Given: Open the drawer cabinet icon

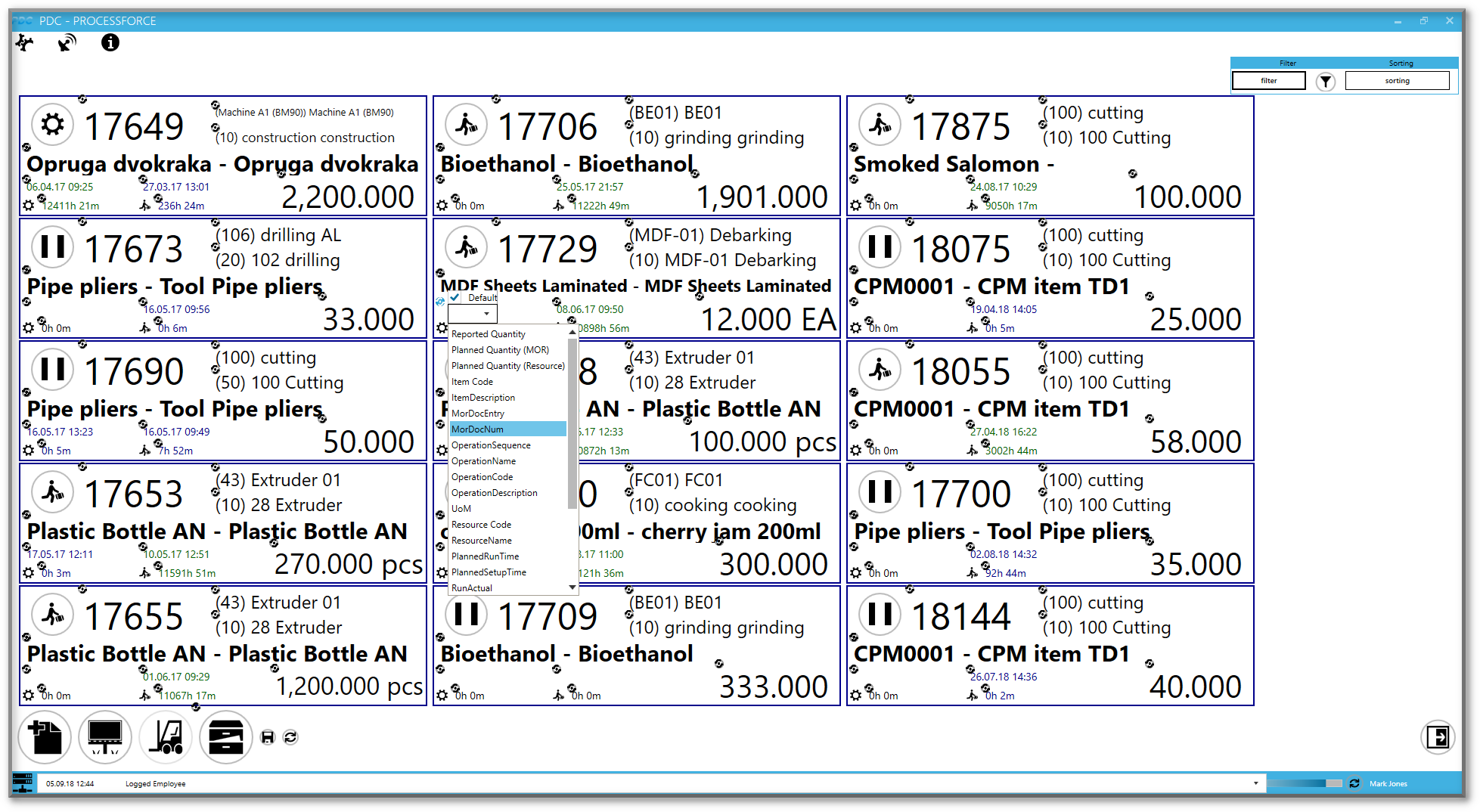Looking at the screenshot, I should pyautogui.click(x=226, y=737).
